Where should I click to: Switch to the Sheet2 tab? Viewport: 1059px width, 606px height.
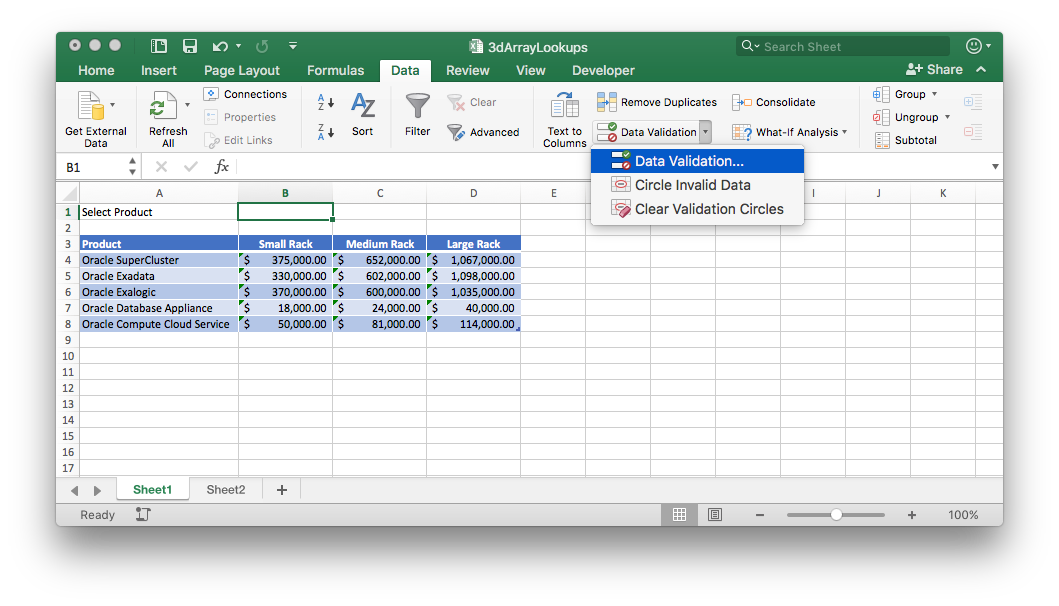[x=226, y=490]
